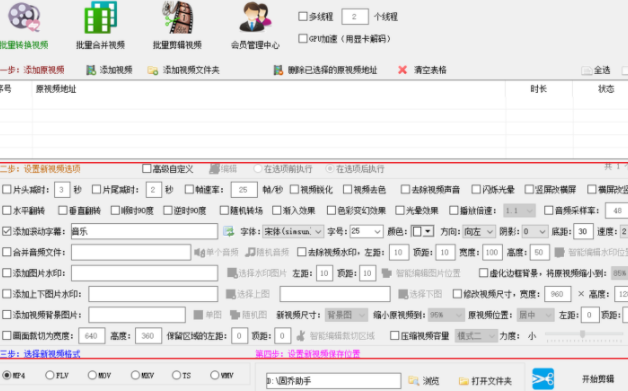Open the 会员管理中心 people icon
This screenshot has width=628, height=391.
pyautogui.click(x=255, y=18)
